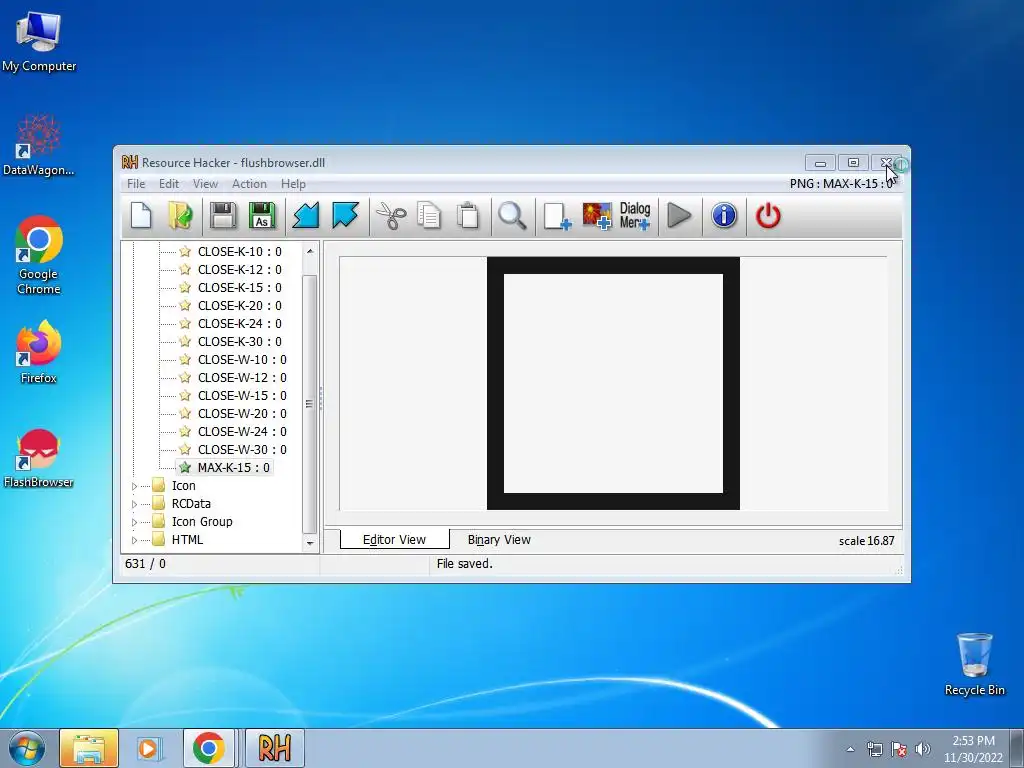Open Find with the magnifier icon
This screenshot has height=768, width=1024.
pyautogui.click(x=512, y=216)
